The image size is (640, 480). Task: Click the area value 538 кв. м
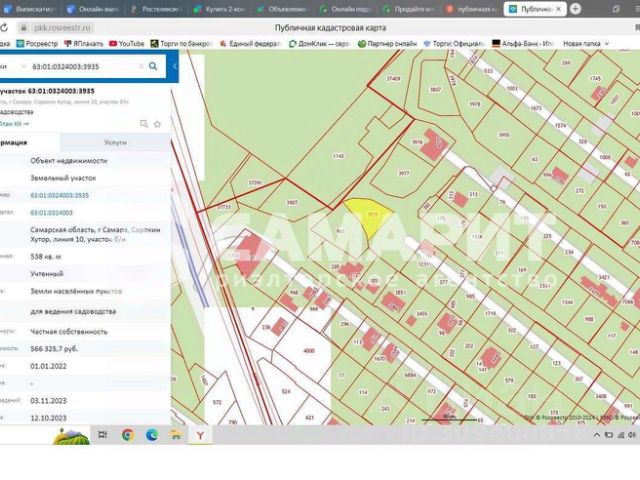(46, 257)
